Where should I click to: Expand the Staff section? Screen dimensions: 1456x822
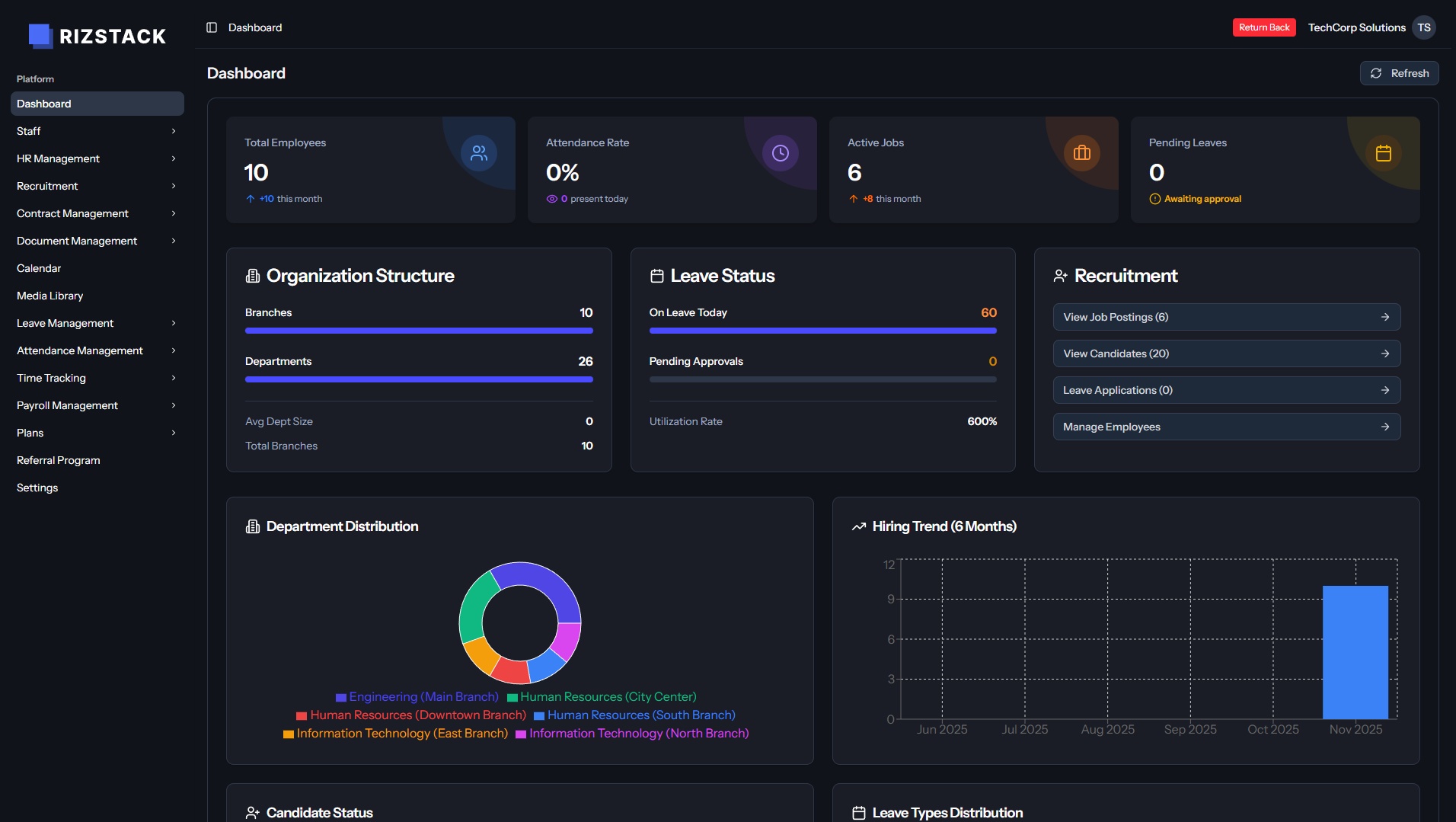pos(97,131)
